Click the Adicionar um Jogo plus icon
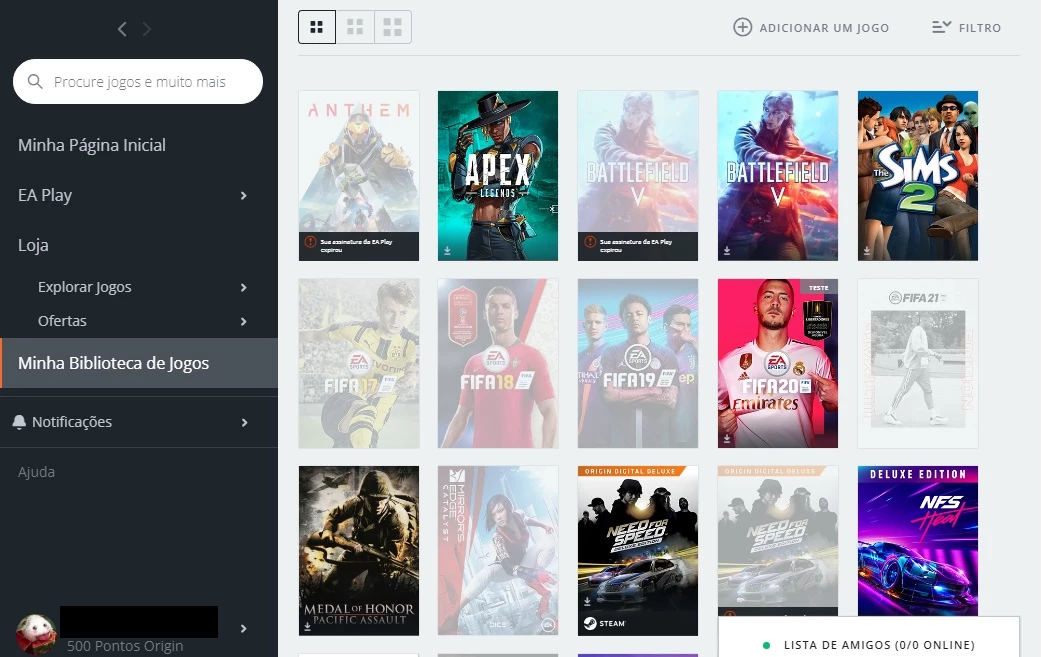This screenshot has height=657, width=1041. coord(742,27)
